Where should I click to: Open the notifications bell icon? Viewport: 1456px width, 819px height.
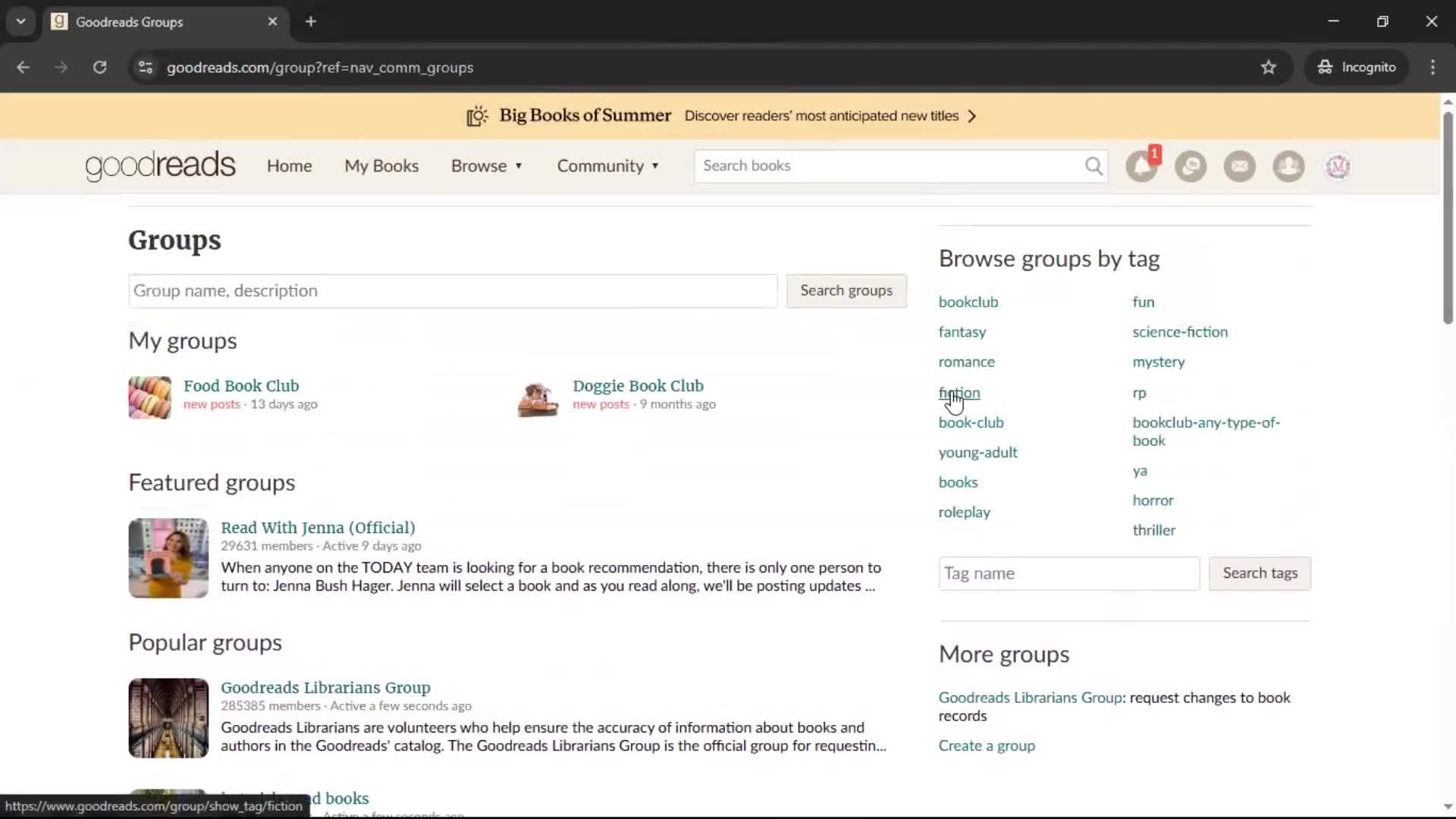[x=1142, y=166]
